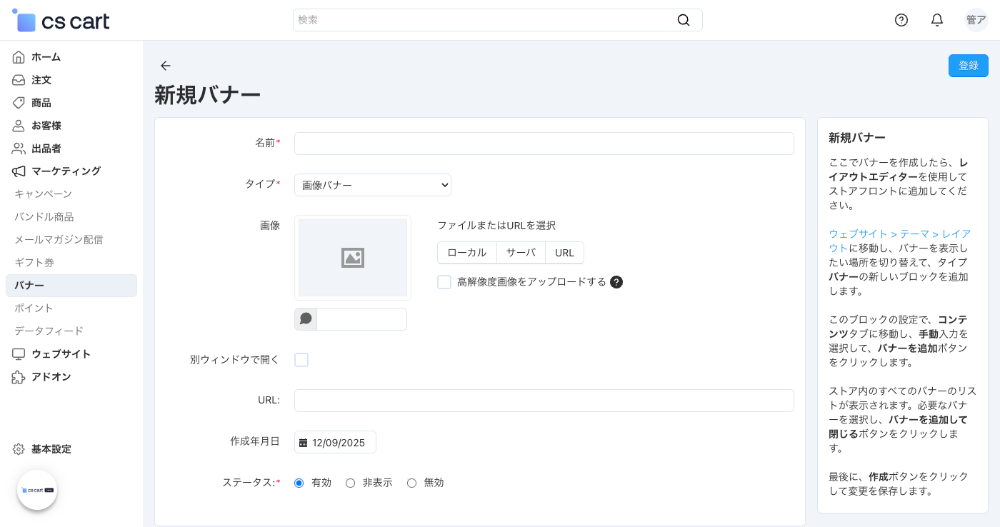The height and width of the screenshot is (527, 1000).
Task: Click the calendar icon in 作成年月日
Action: click(x=303, y=443)
